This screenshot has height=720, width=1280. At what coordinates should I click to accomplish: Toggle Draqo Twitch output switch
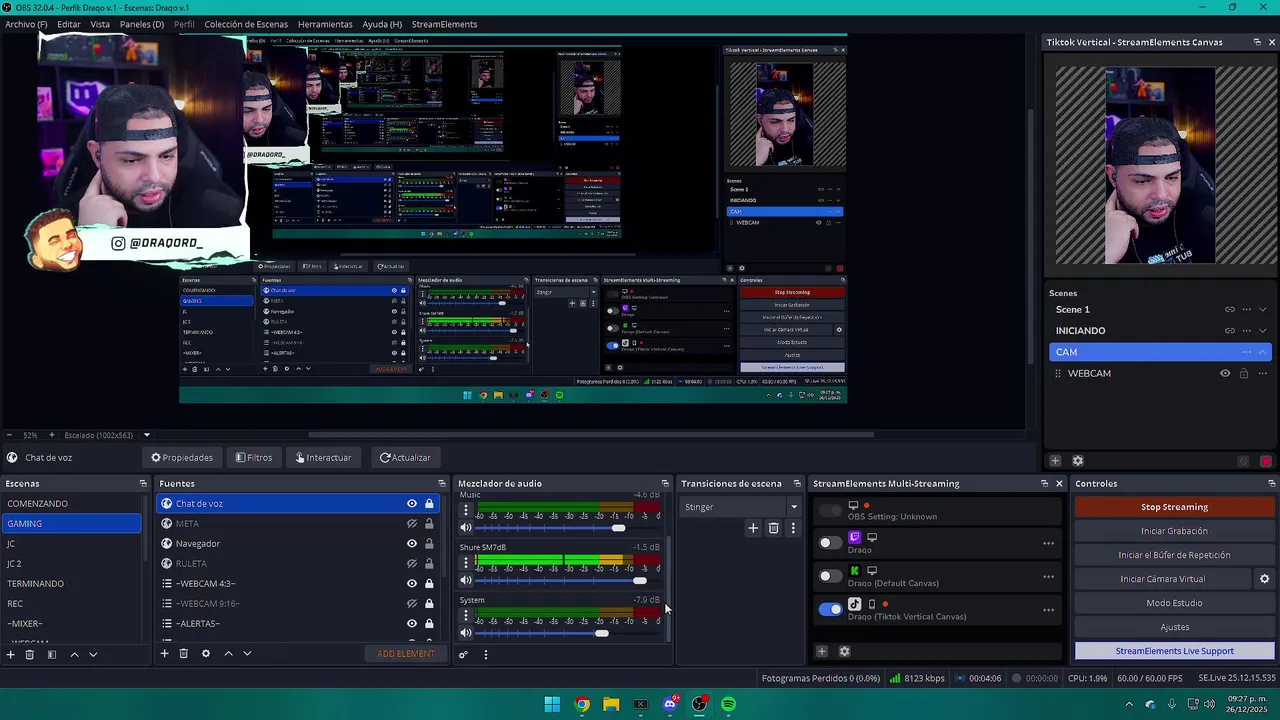pyautogui.click(x=830, y=543)
